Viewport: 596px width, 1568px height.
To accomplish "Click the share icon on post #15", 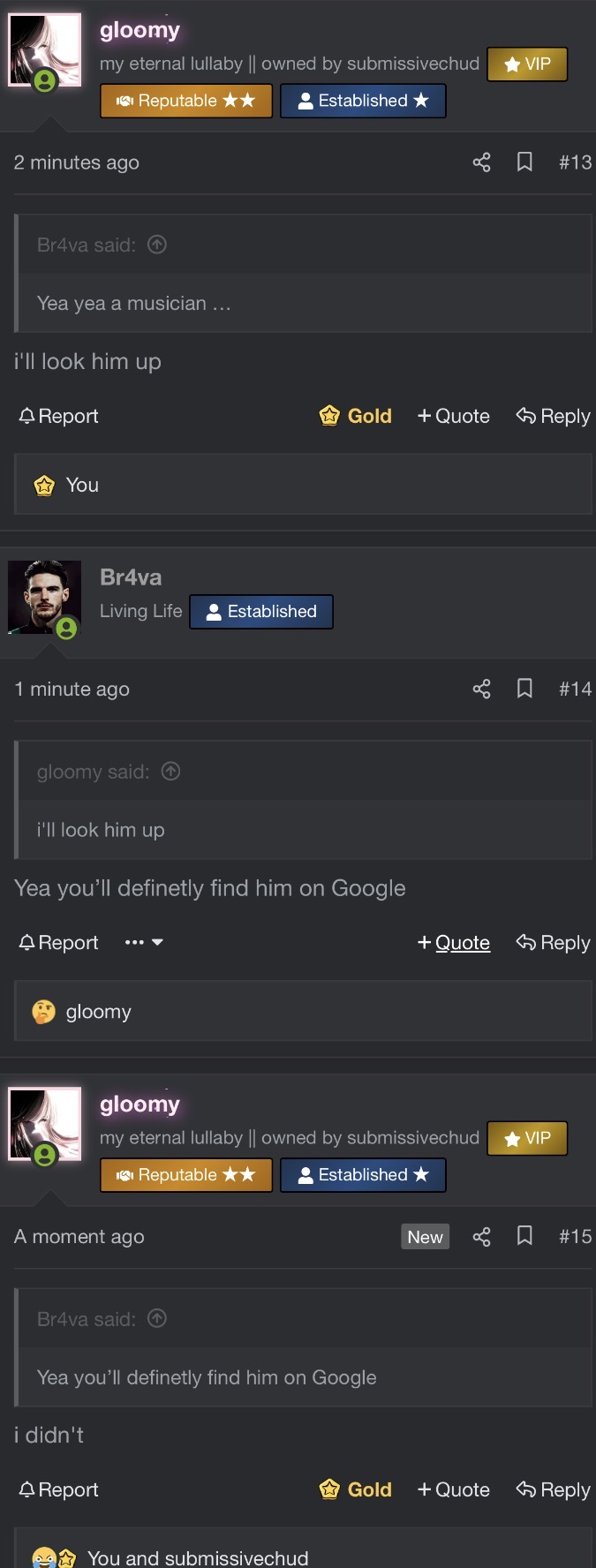I will (481, 1236).
